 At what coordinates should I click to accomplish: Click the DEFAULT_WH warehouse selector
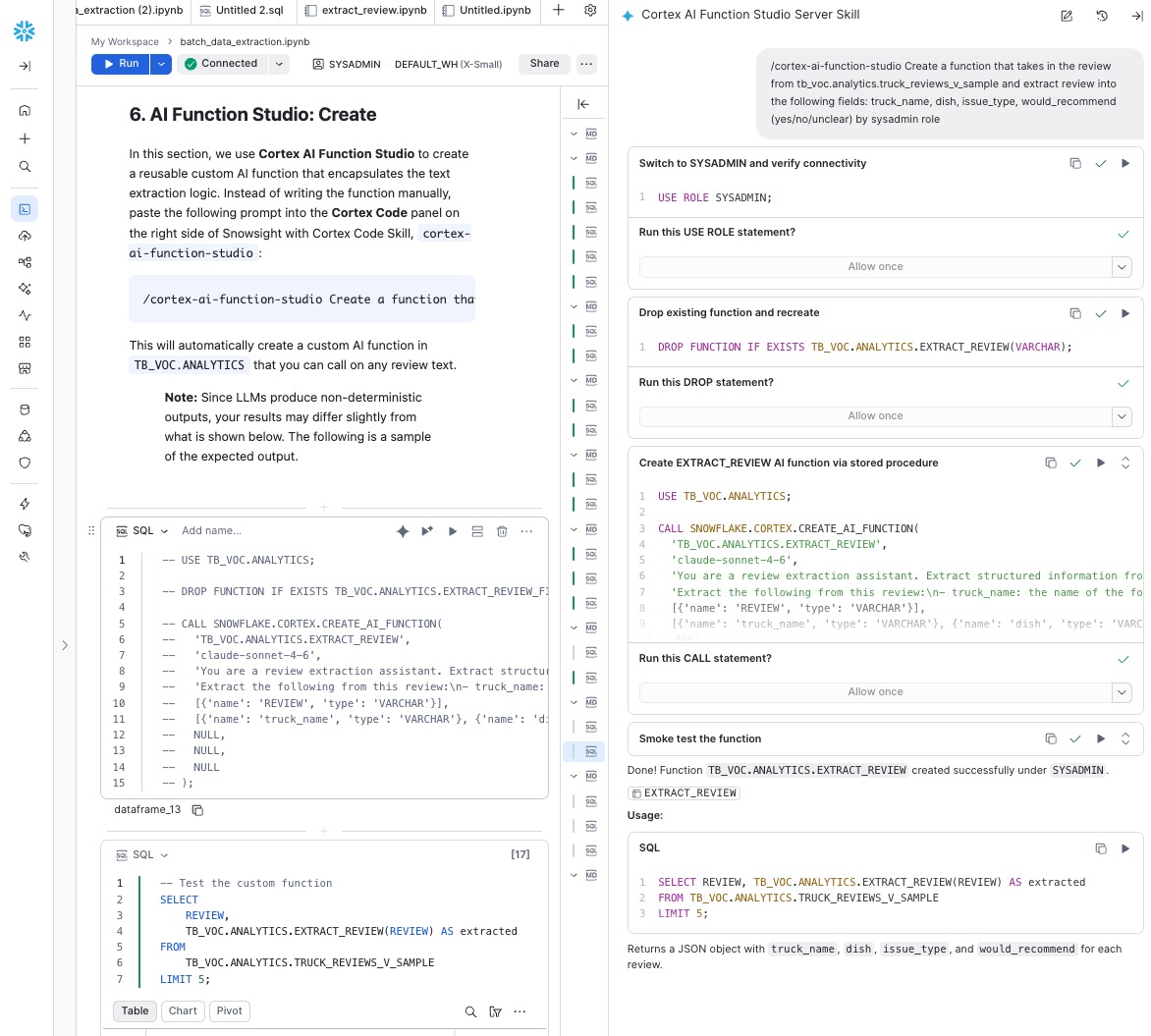448,65
